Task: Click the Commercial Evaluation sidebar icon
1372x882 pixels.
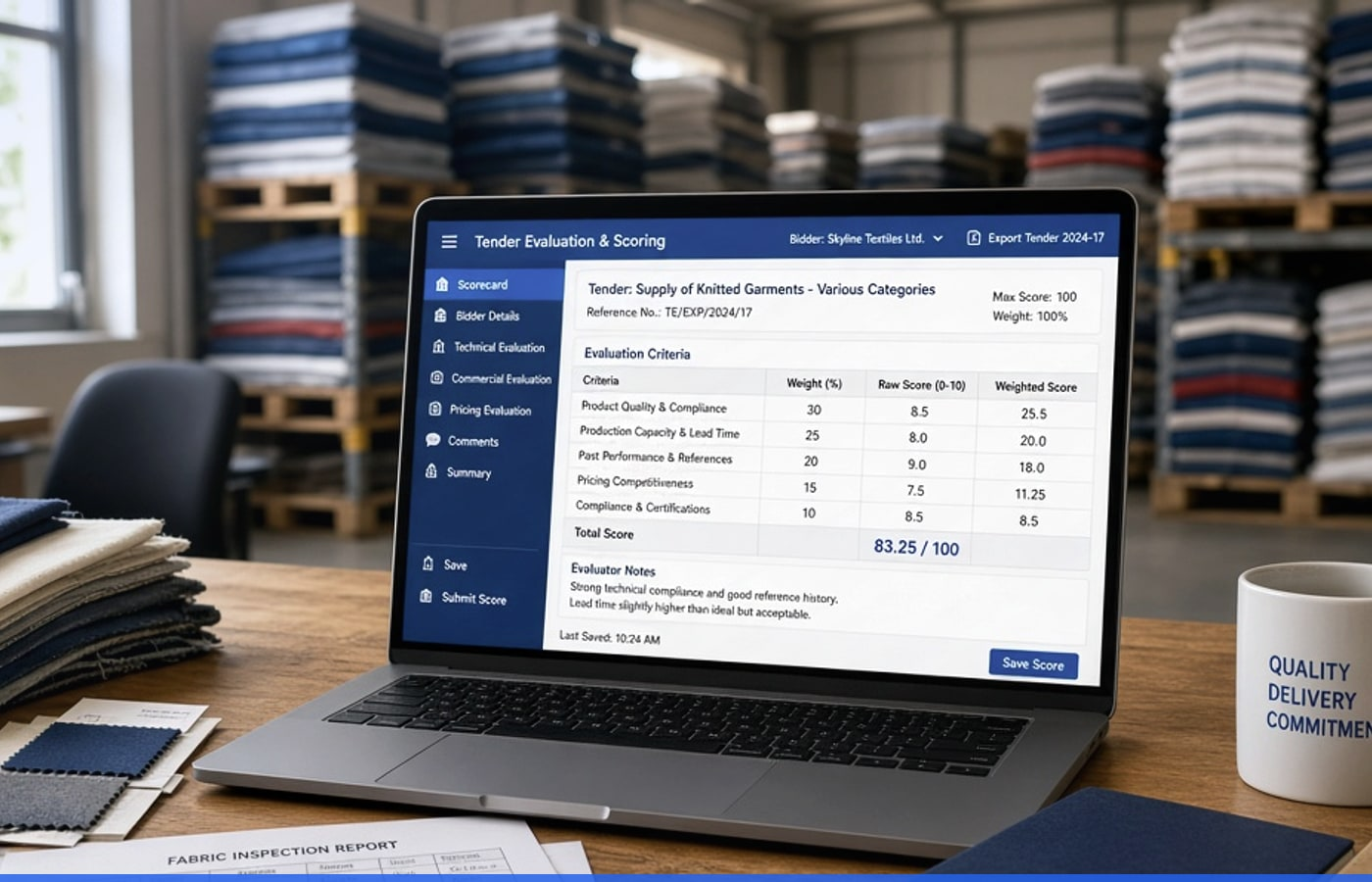Action: click(x=436, y=378)
